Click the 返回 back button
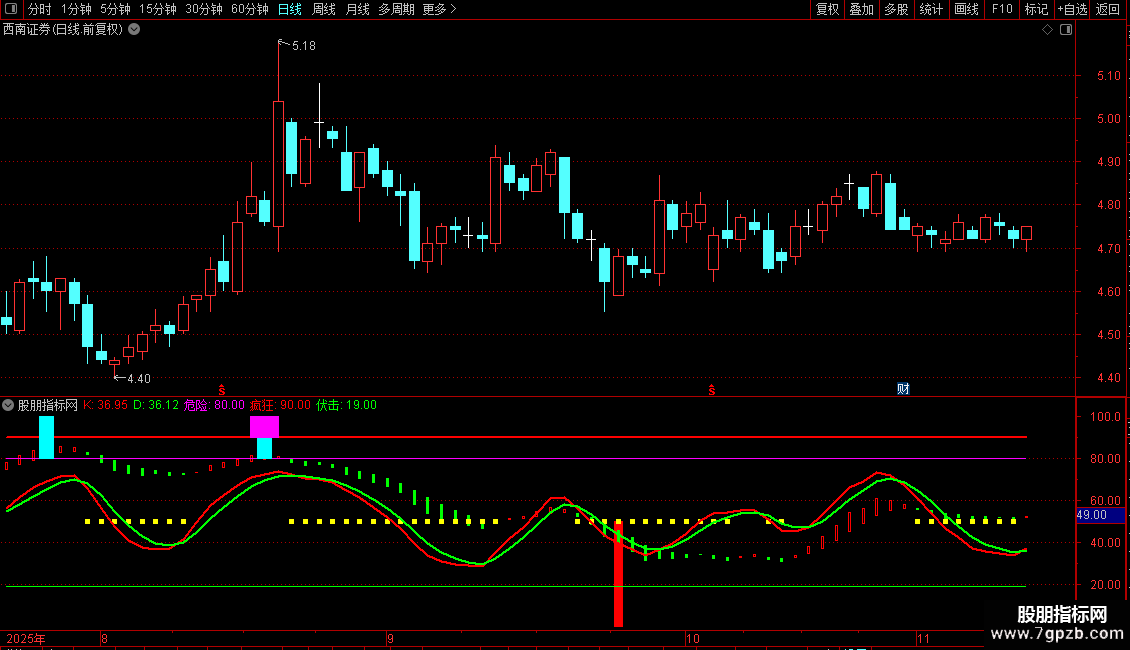Screen dimensions: 1130x650 click(1108, 9)
